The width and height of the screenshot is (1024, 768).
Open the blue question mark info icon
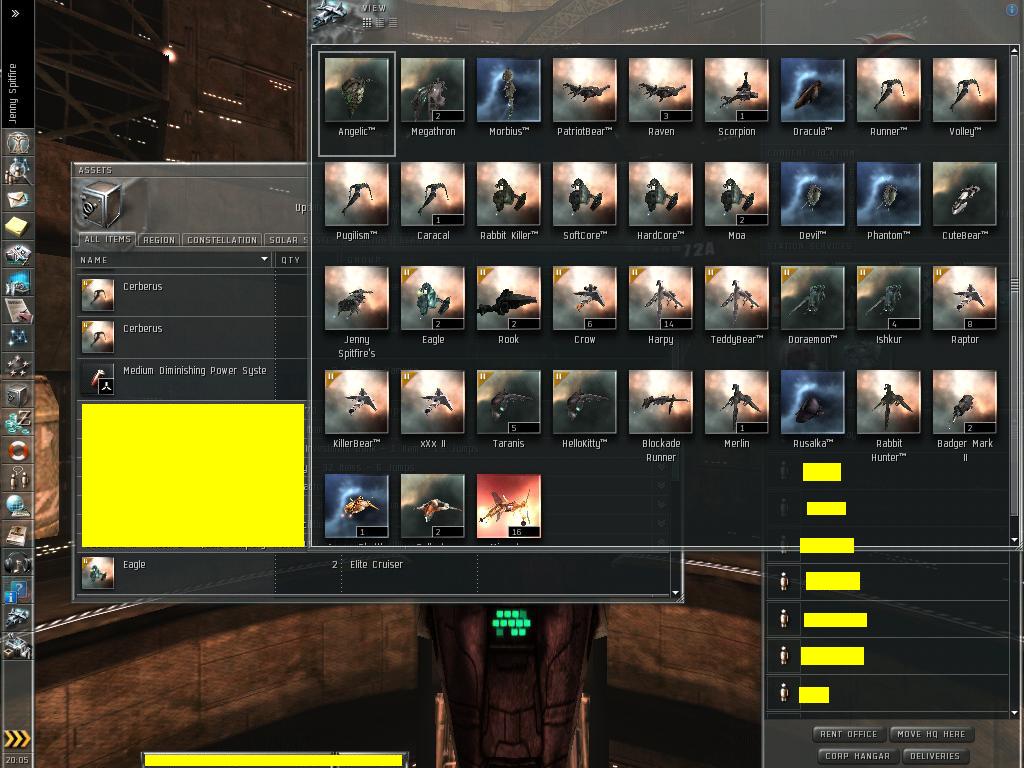tap(18, 591)
